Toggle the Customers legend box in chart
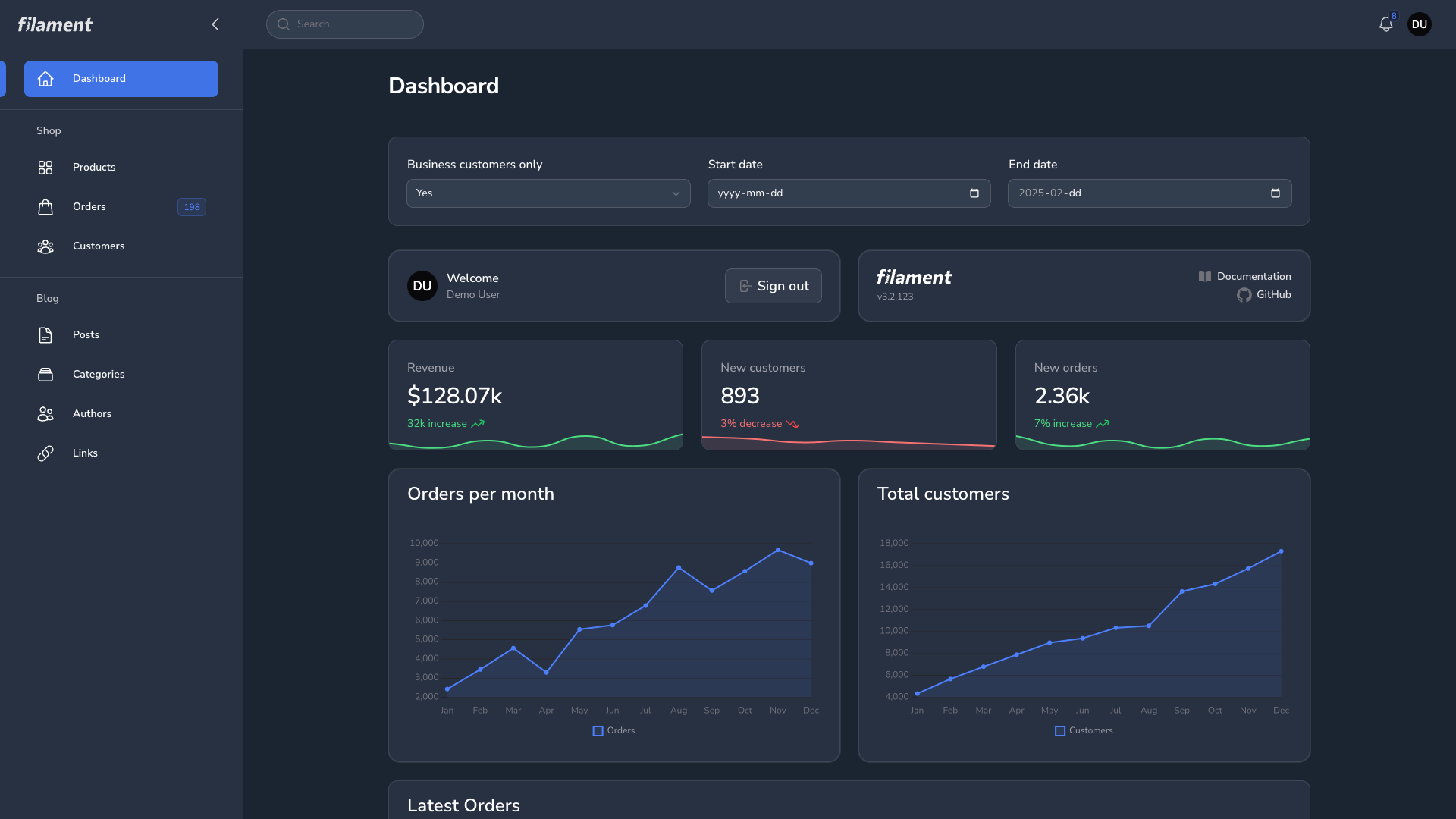 point(1060,731)
